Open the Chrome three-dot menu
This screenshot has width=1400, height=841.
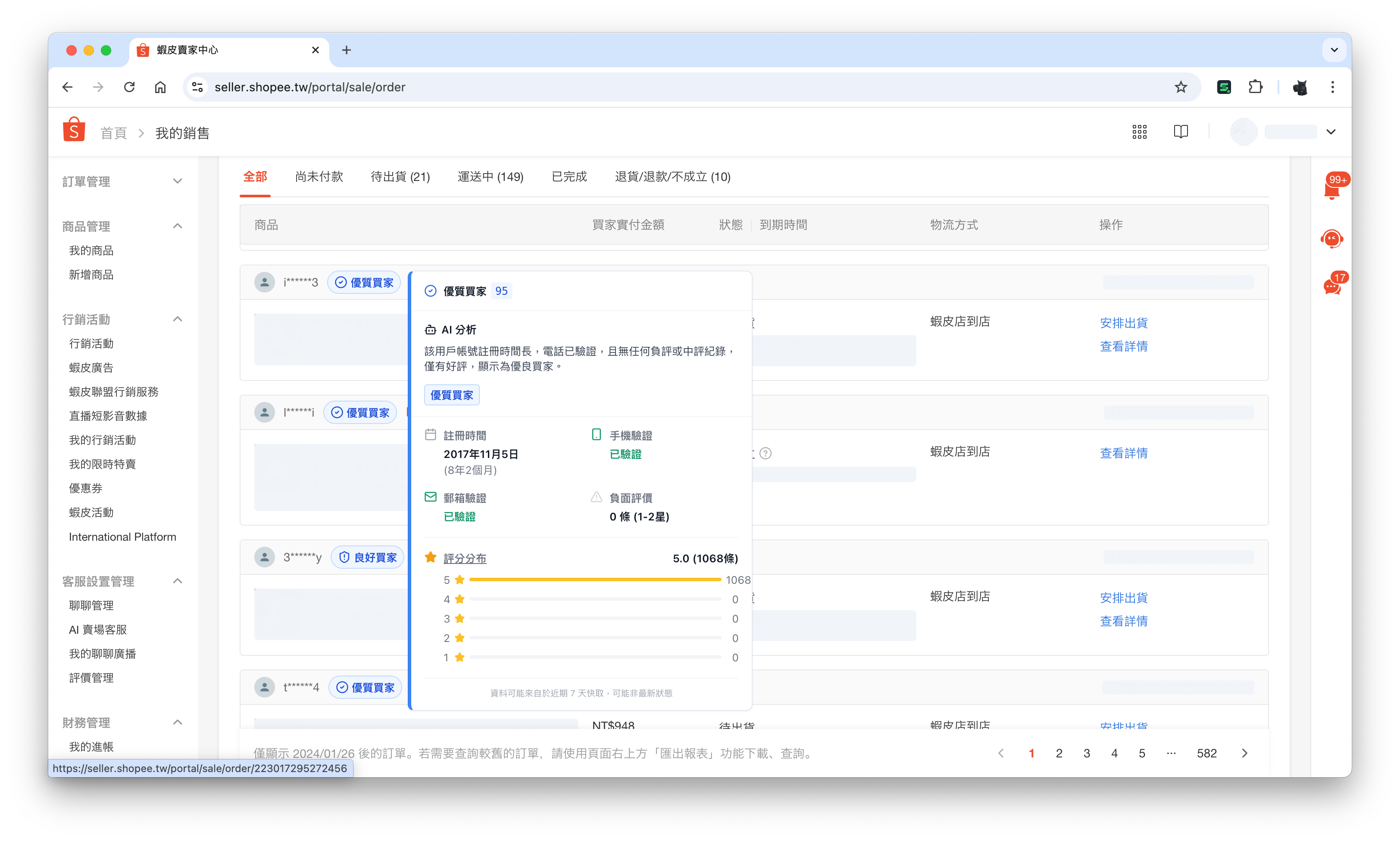point(1333,87)
